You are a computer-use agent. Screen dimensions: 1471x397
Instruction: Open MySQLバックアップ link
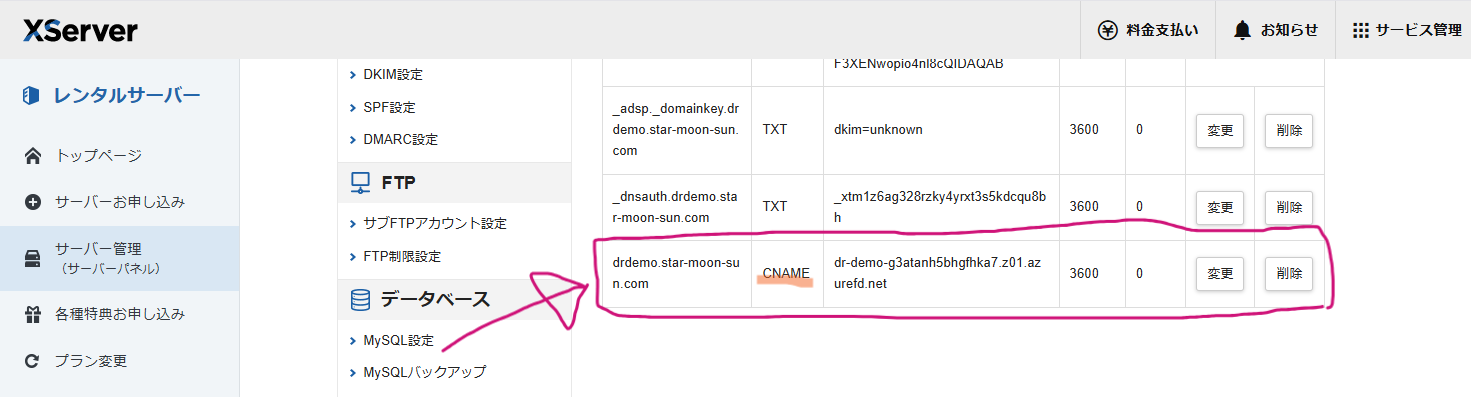[x=425, y=372]
